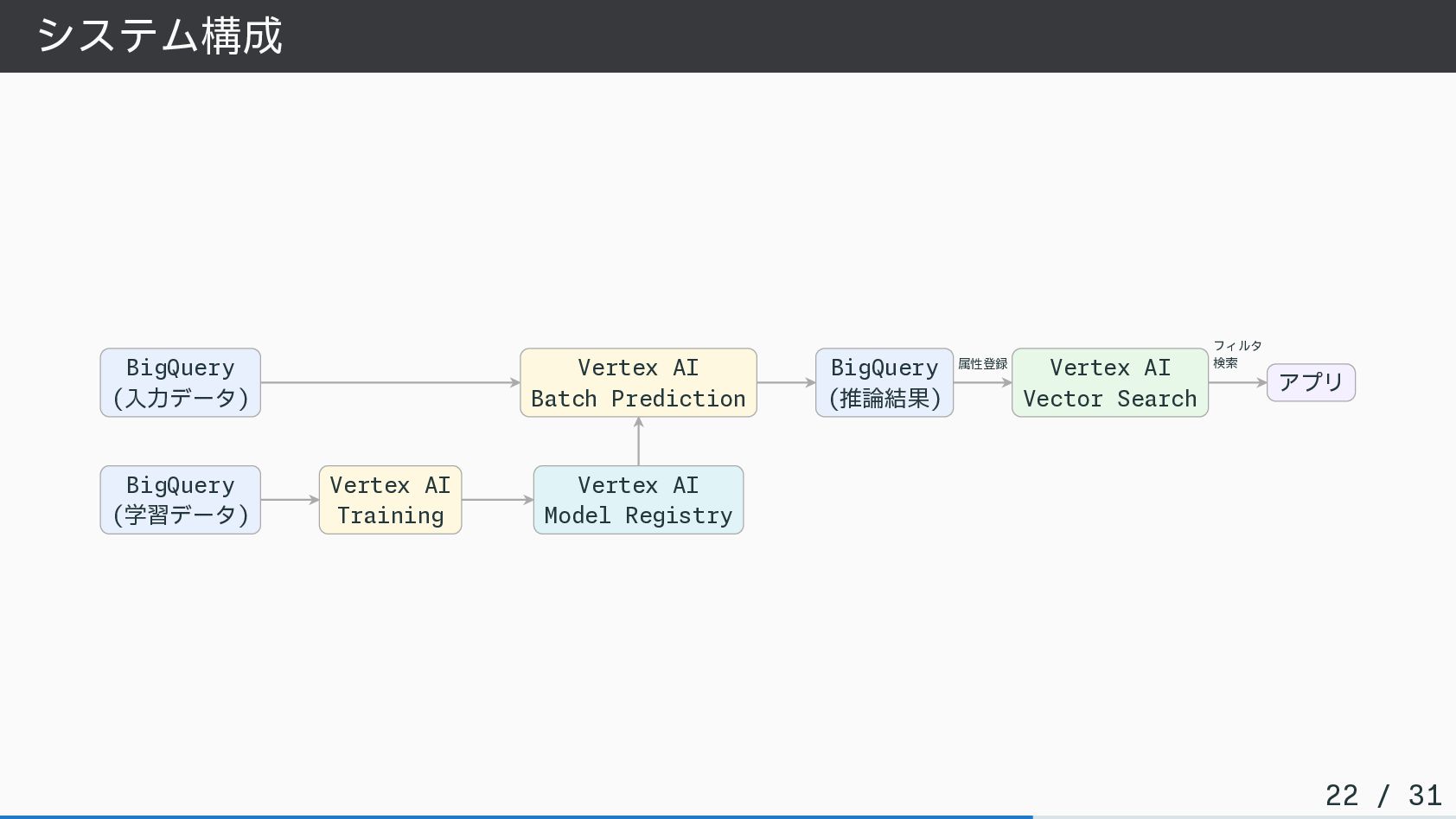Click the フィルタ検索 arrow label
The height and width of the screenshot is (819, 1456).
(1236, 354)
